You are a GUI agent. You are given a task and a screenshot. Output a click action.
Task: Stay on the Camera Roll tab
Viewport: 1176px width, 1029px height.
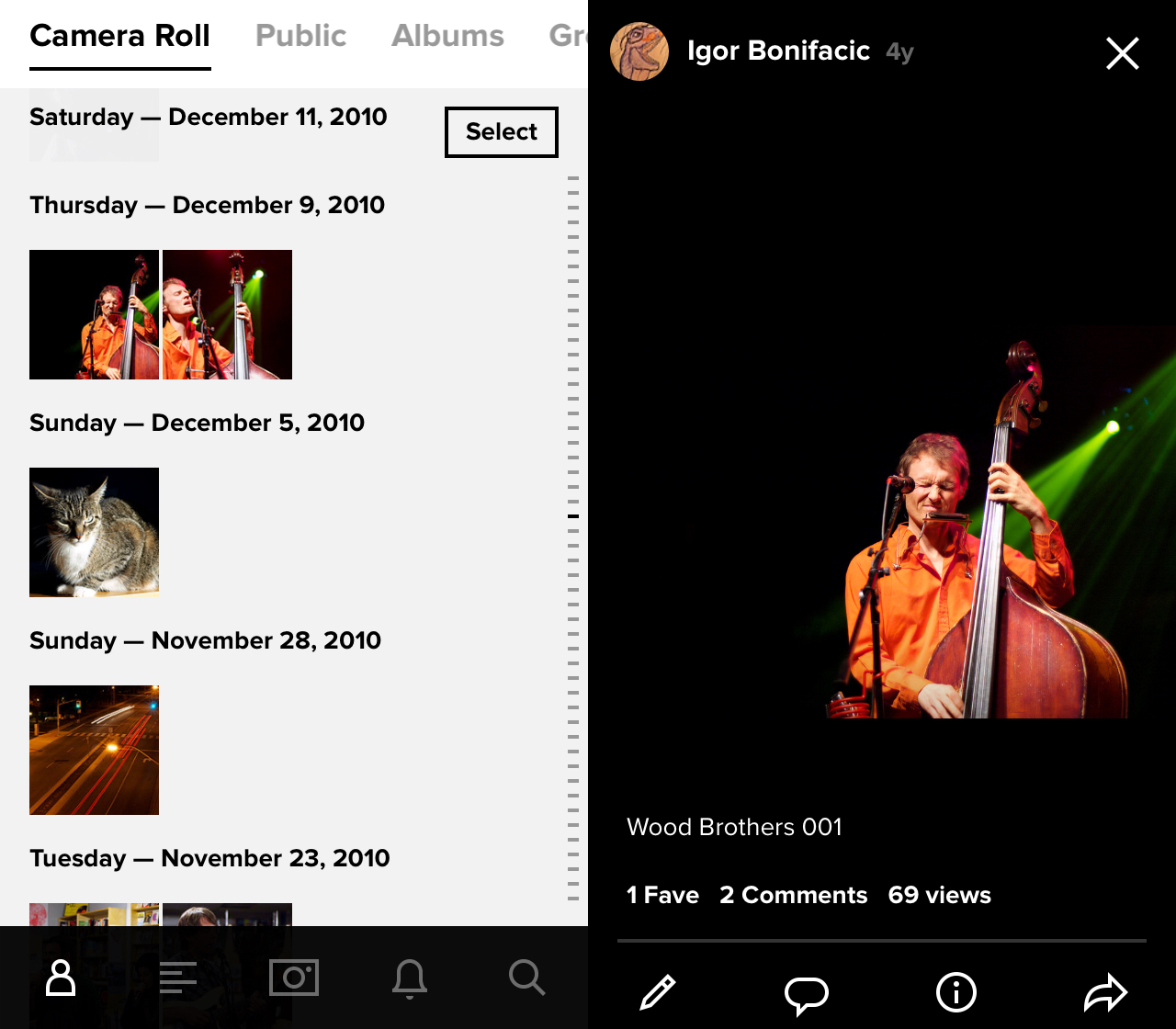[119, 36]
